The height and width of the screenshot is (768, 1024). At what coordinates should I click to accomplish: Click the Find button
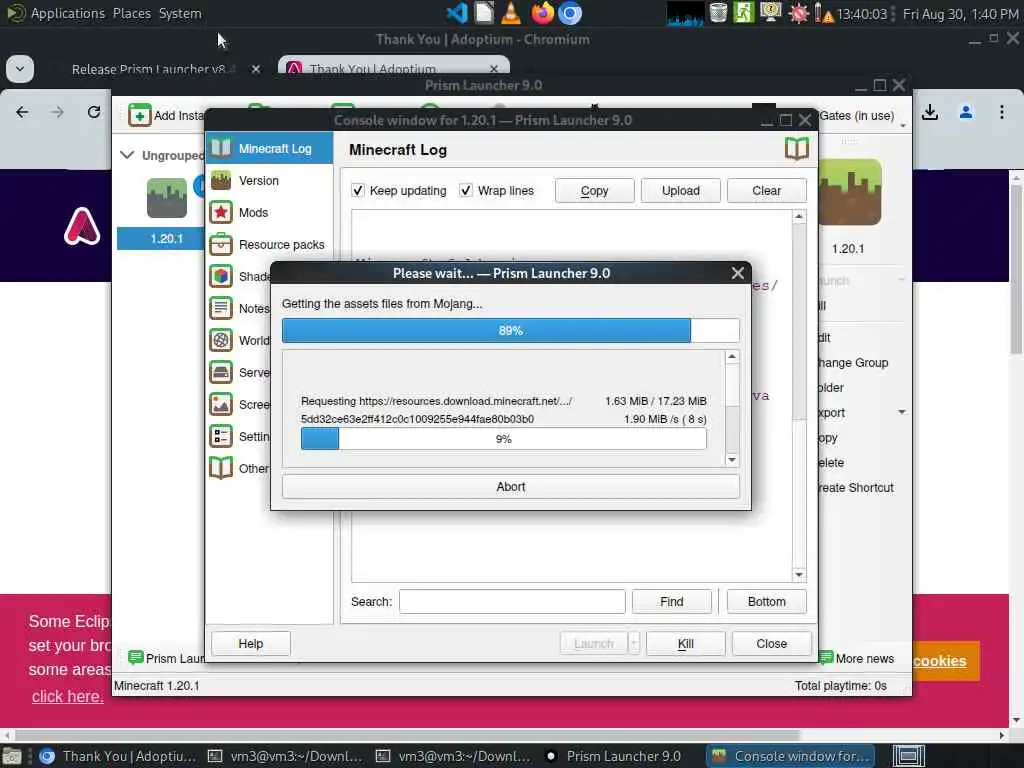[x=671, y=601]
